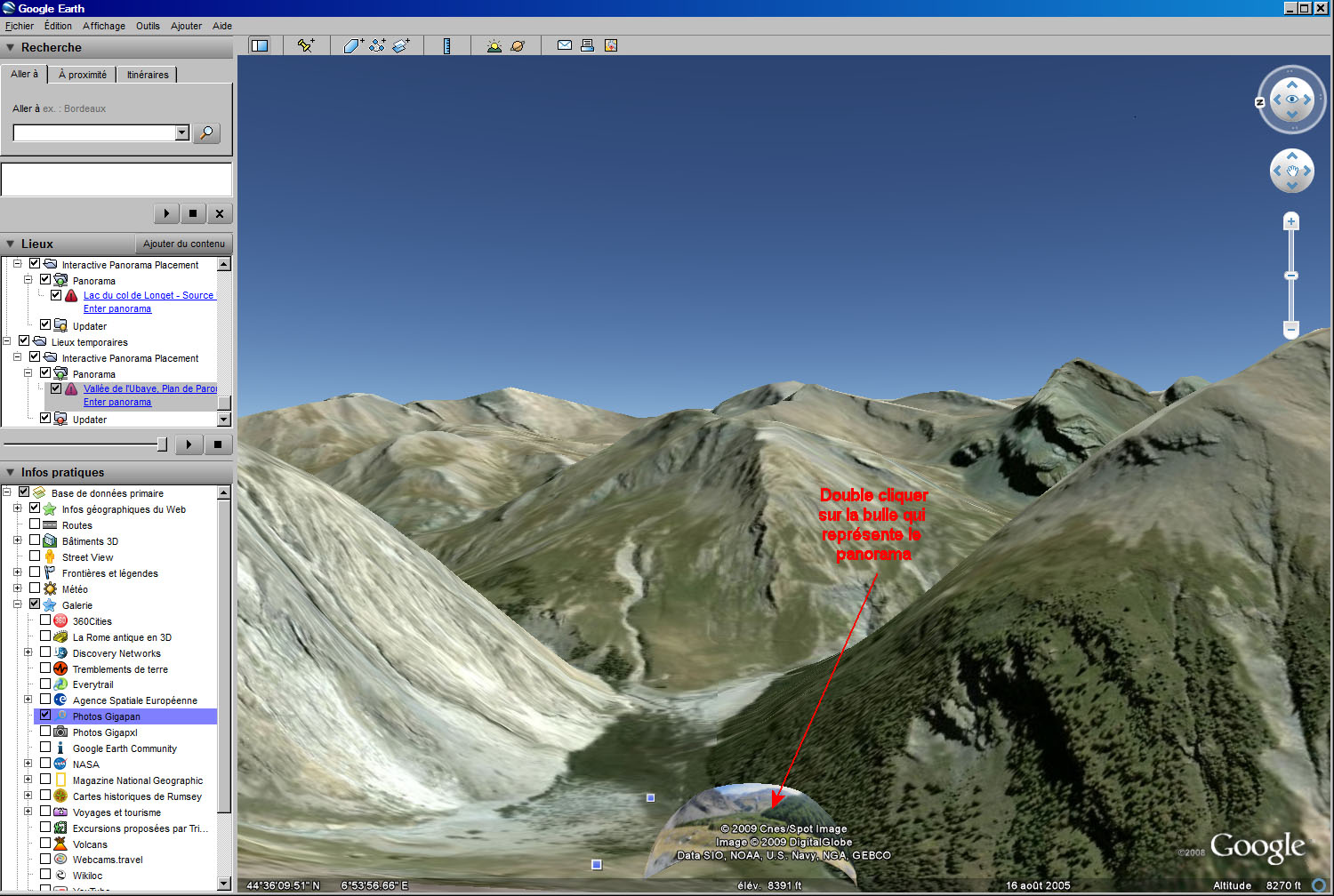Switch to the À proximité tab
The width and height of the screenshot is (1334, 896).
click(83, 75)
